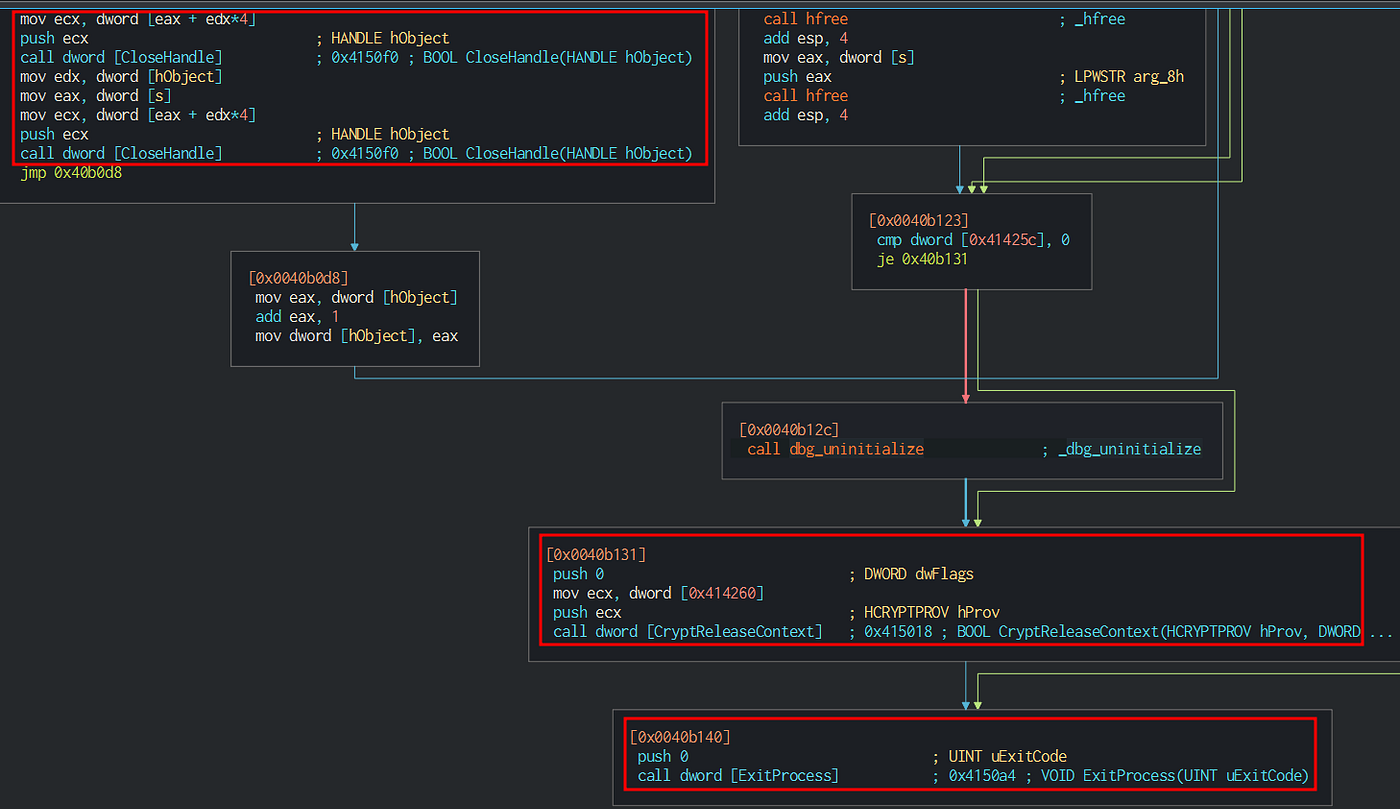Viewport: 1400px width, 809px height.
Task: Select block header address 0x0040b0d8
Action: click(298, 278)
